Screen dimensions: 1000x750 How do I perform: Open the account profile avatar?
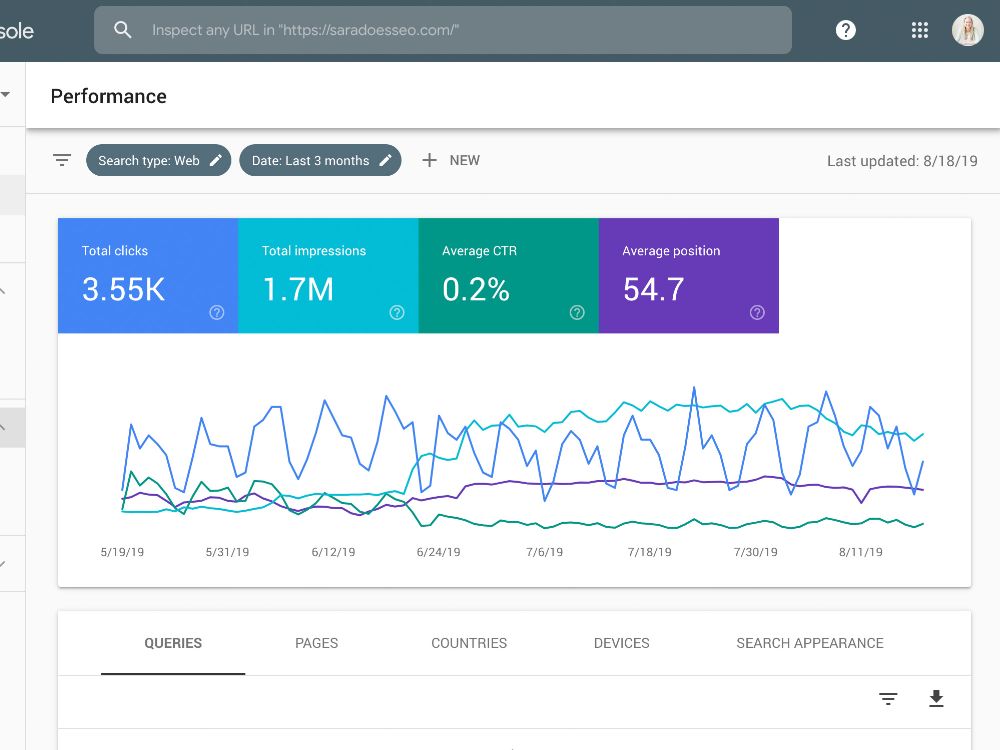click(x=967, y=30)
